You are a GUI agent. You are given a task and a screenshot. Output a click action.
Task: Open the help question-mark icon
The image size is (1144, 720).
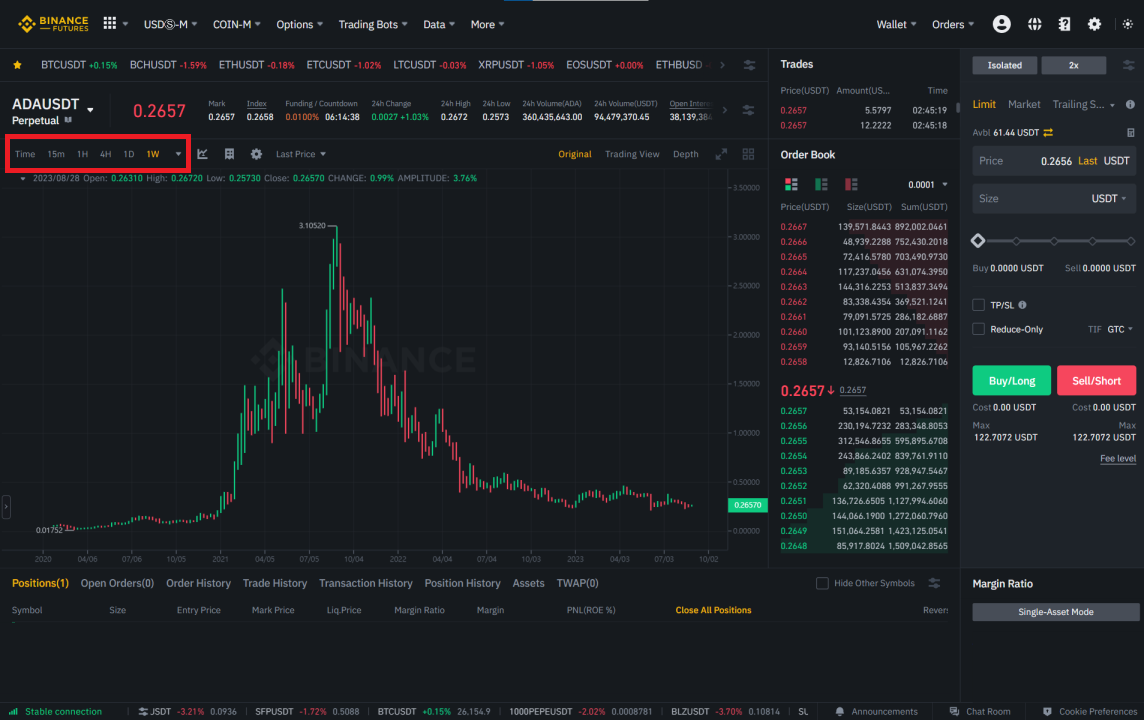pos(1064,24)
